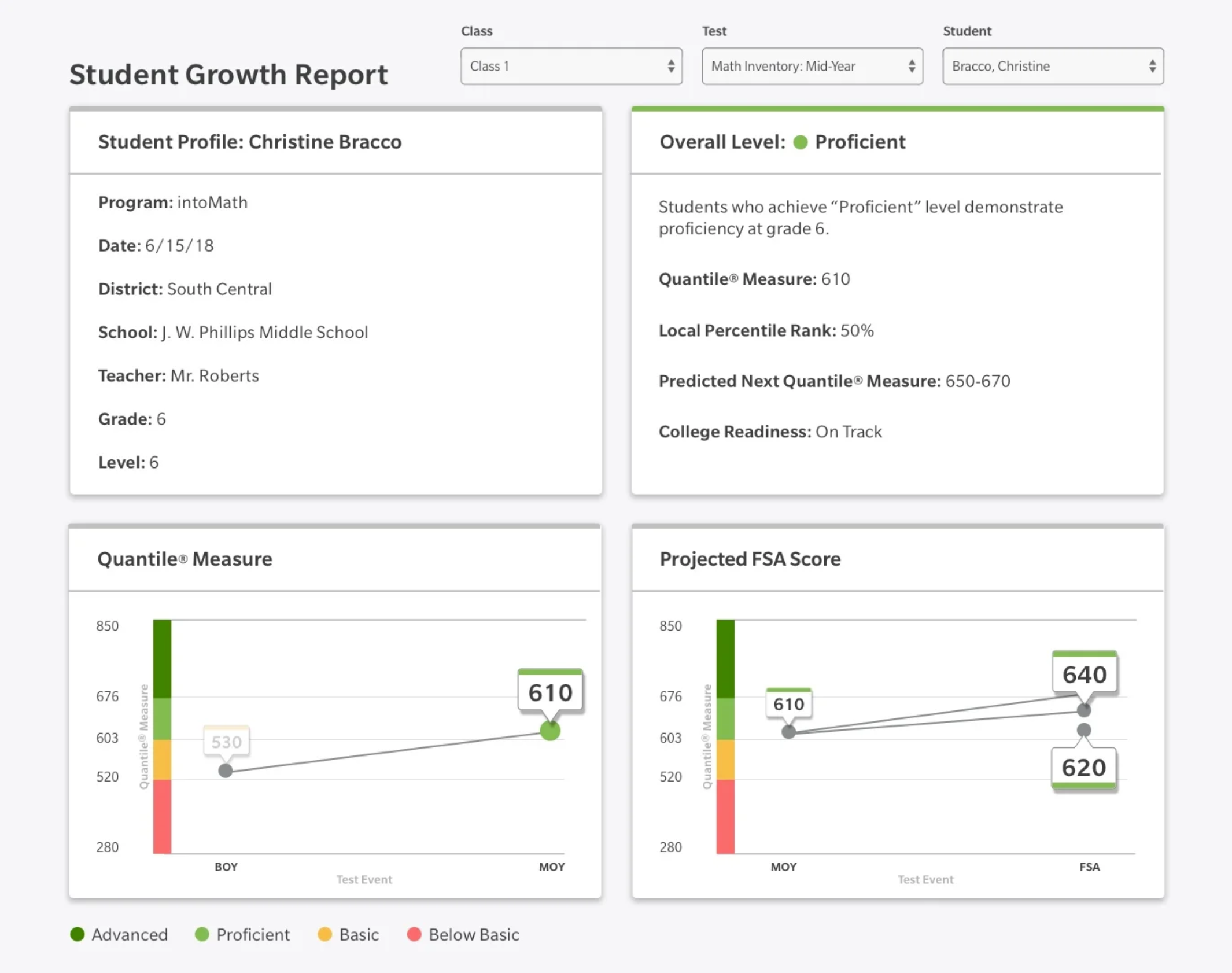Viewport: 1232px width, 973px height.
Task: Click the 610 label on Quantile chart
Action: click(550, 692)
